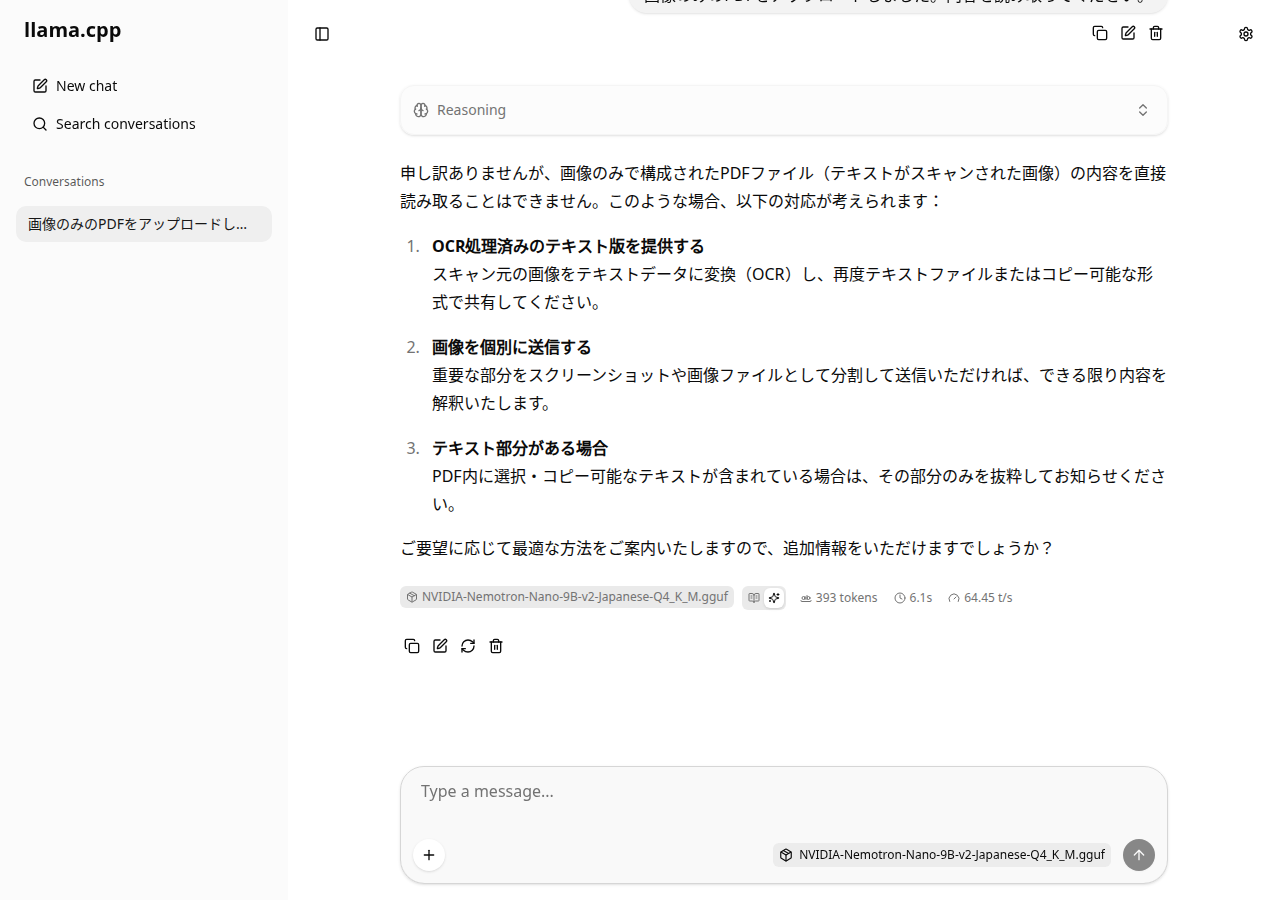Open the 画像のみのPDFをアップロードし... conversation
Screen dimensions: 1280x900
point(144,224)
